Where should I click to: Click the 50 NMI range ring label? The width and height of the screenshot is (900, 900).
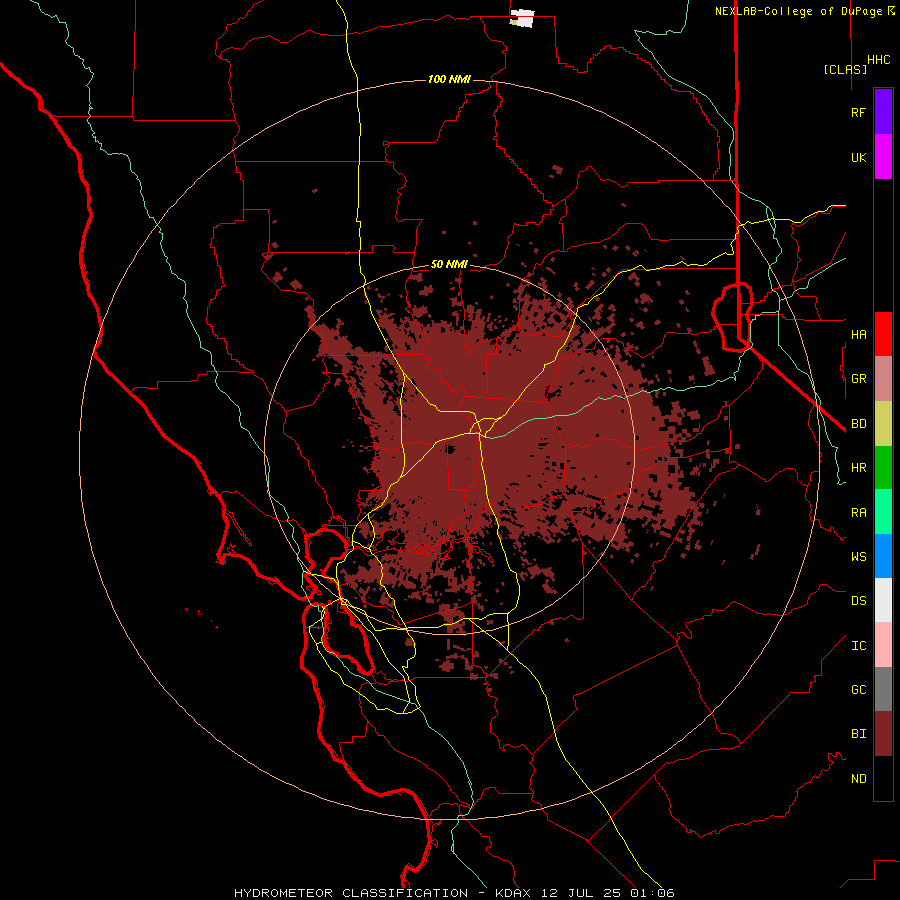point(449,264)
